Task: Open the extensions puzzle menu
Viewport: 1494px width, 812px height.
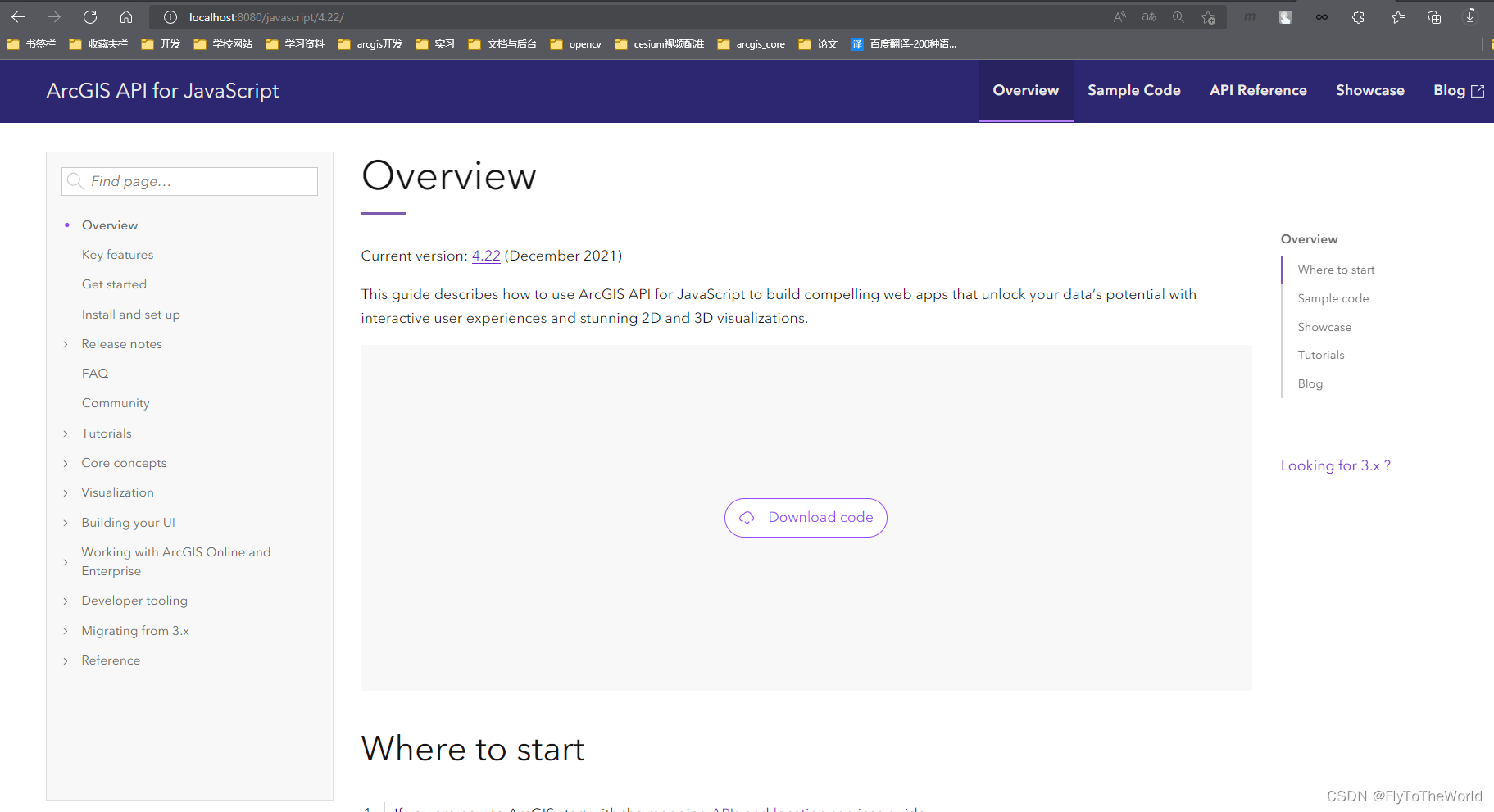Action: pyautogui.click(x=1358, y=17)
